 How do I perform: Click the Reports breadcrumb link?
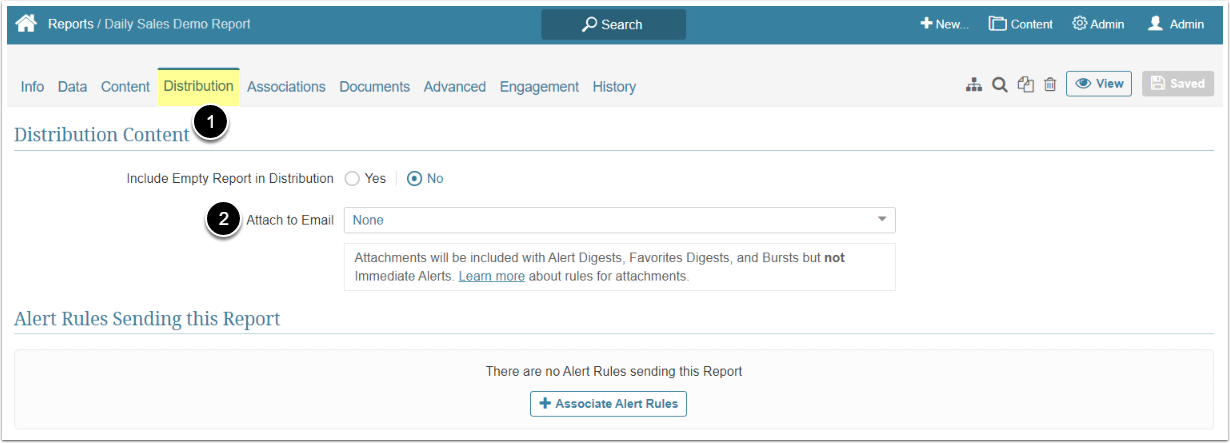tap(70, 24)
